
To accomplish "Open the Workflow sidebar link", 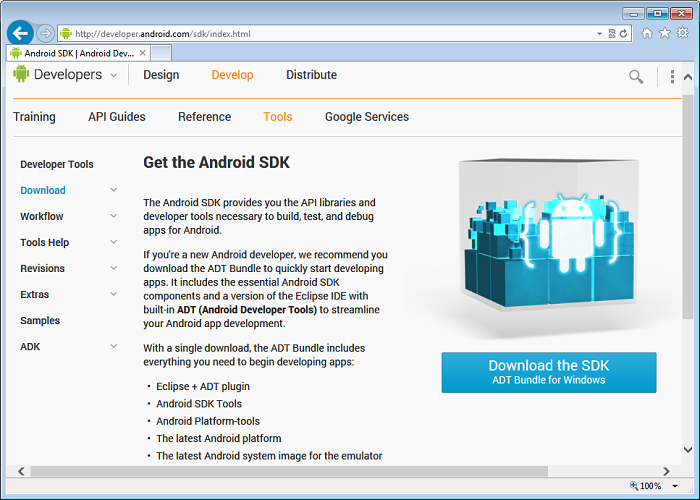I will (x=42, y=216).
